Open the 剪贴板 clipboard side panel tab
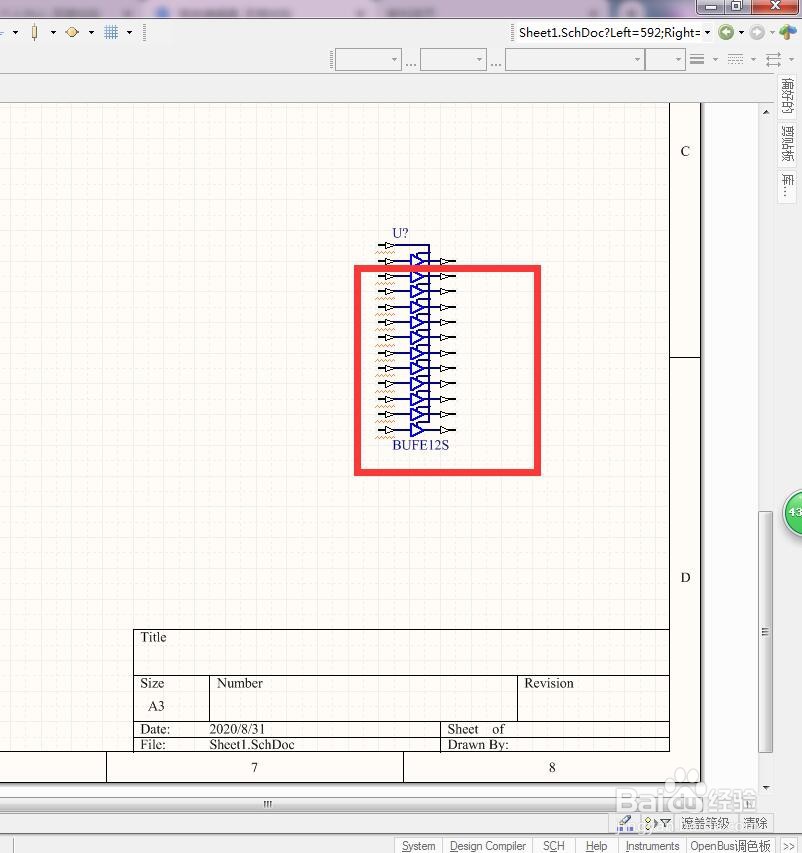Viewport: 802px width, 853px height. coord(787,143)
